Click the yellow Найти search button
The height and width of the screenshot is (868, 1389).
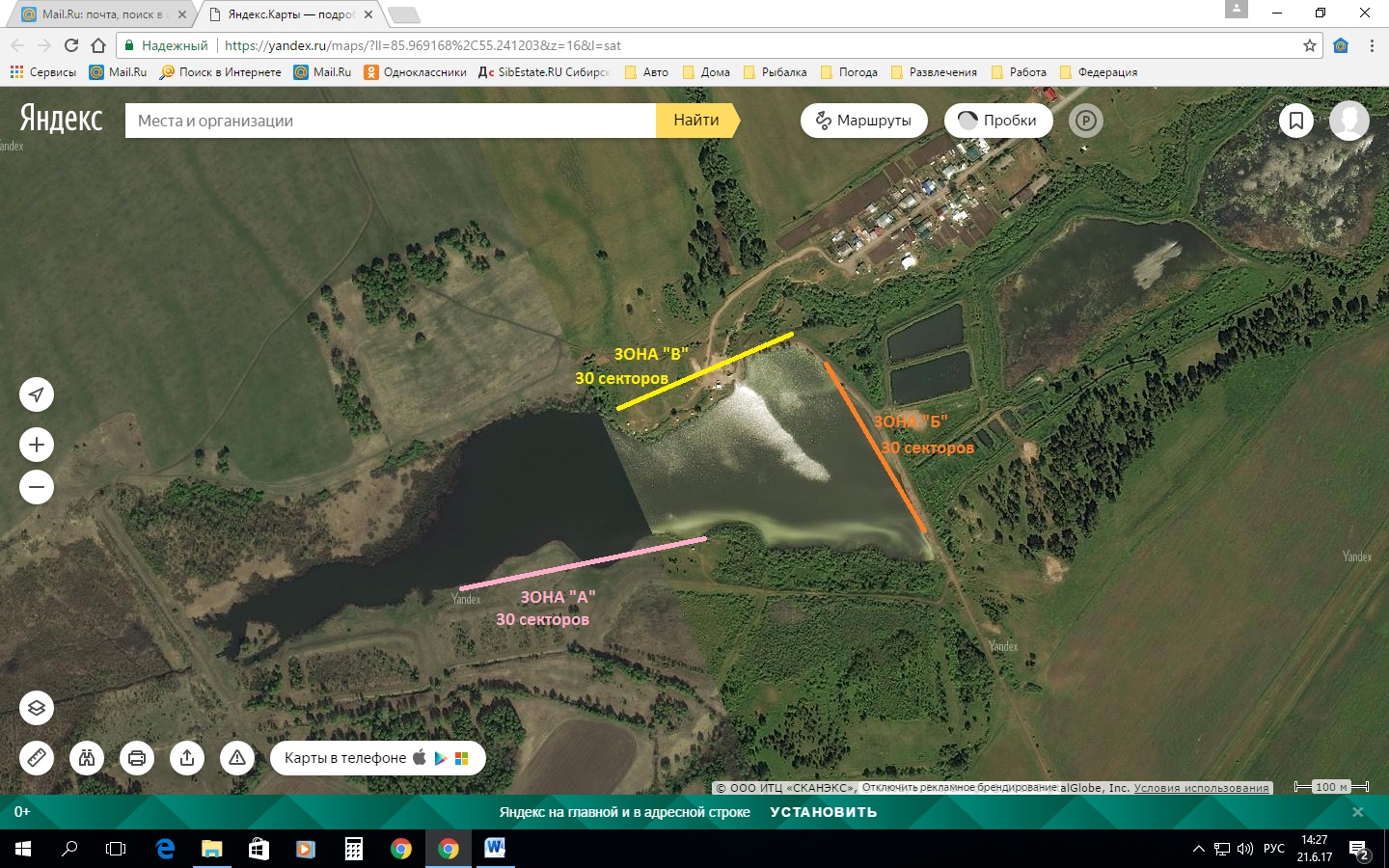(697, 121)
